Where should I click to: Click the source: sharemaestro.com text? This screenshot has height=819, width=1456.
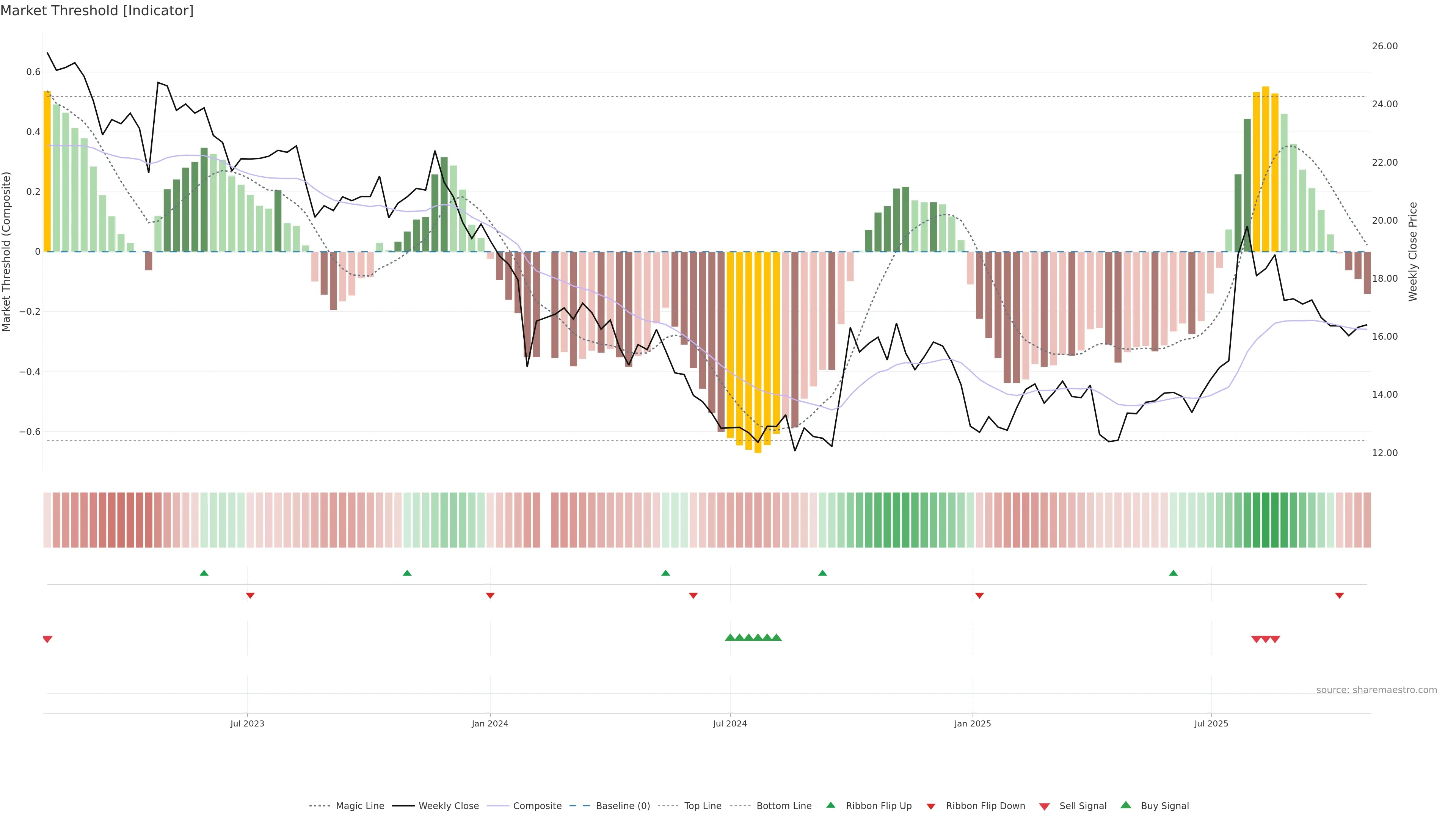point(1376,690)
